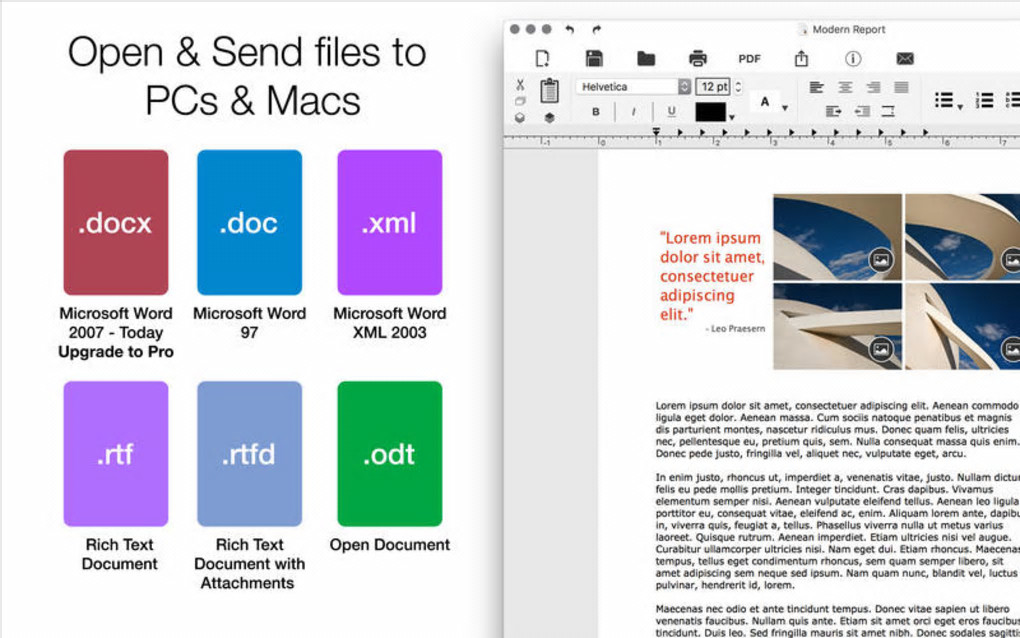Image resolution: width=1020 pixels, height=638 pixels.
Task: Click the black text color swatch
Action: tap(710, 112)
